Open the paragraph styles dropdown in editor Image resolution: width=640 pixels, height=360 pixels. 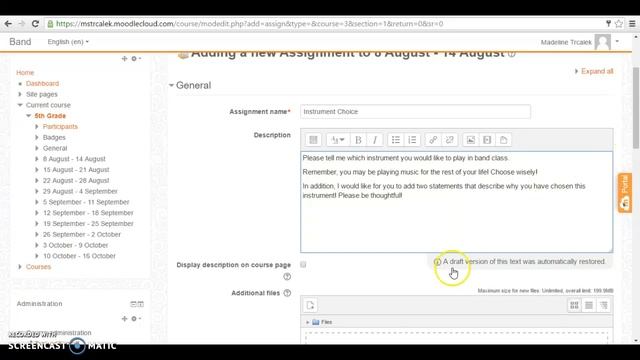pos(338,140)
